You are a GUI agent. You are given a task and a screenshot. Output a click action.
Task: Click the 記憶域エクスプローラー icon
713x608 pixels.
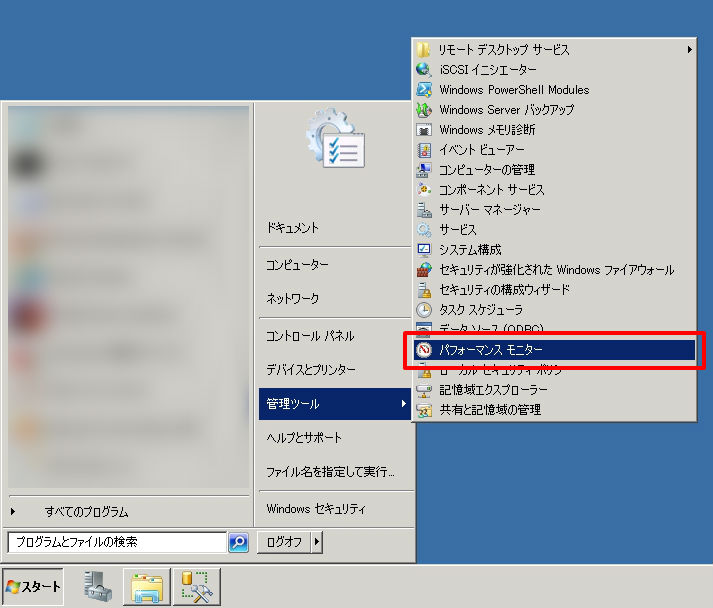[x=424, y=390]
